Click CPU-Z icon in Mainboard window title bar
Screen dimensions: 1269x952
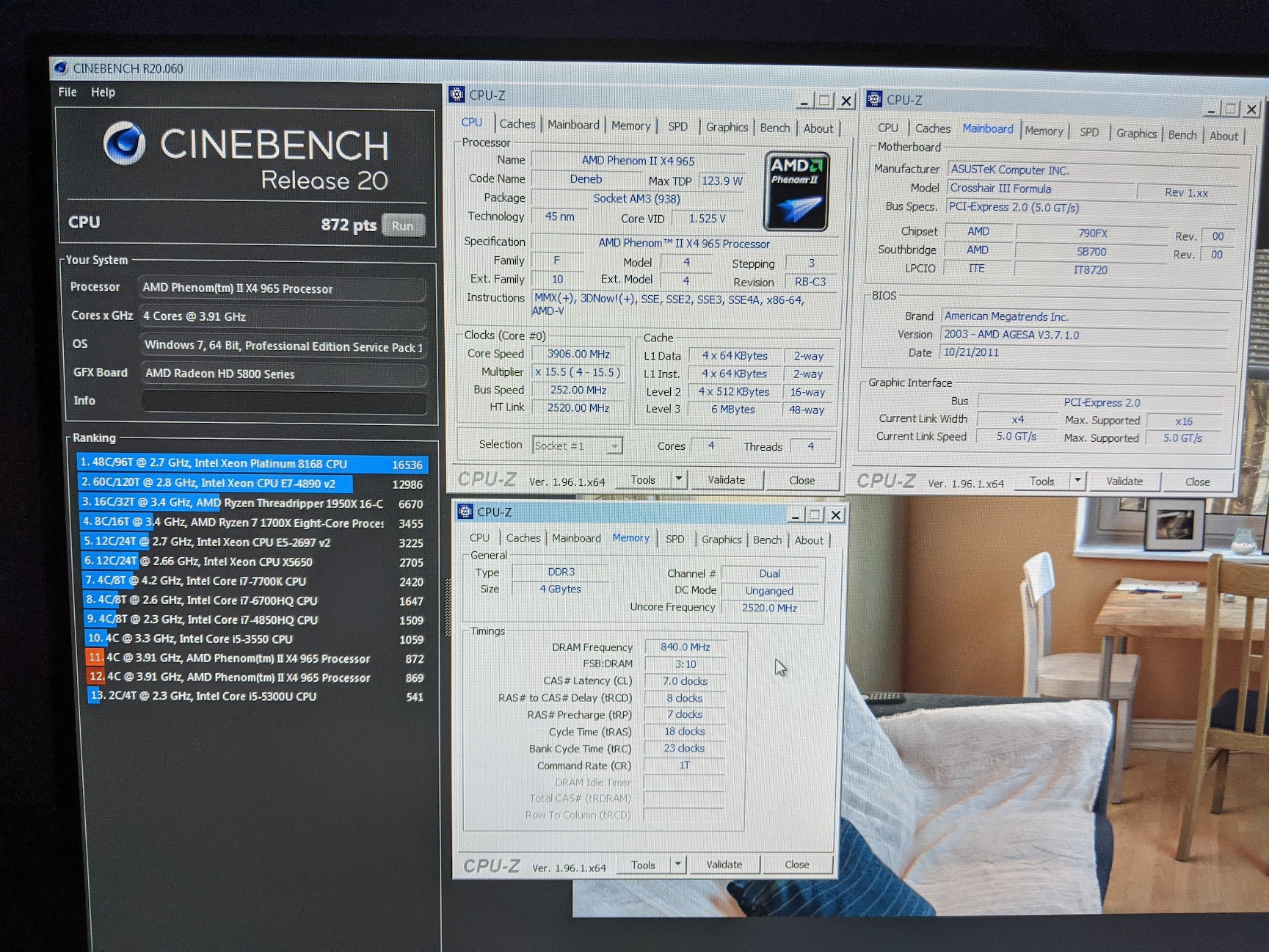click(874, 99)
